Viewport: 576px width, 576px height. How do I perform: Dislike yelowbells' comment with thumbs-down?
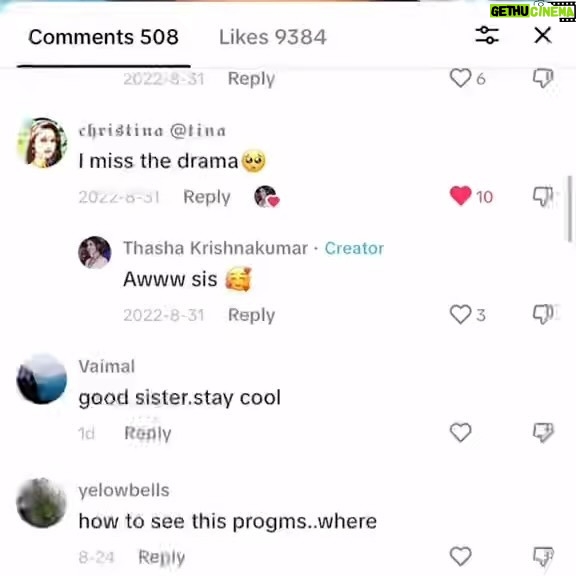tap(543, 556)
